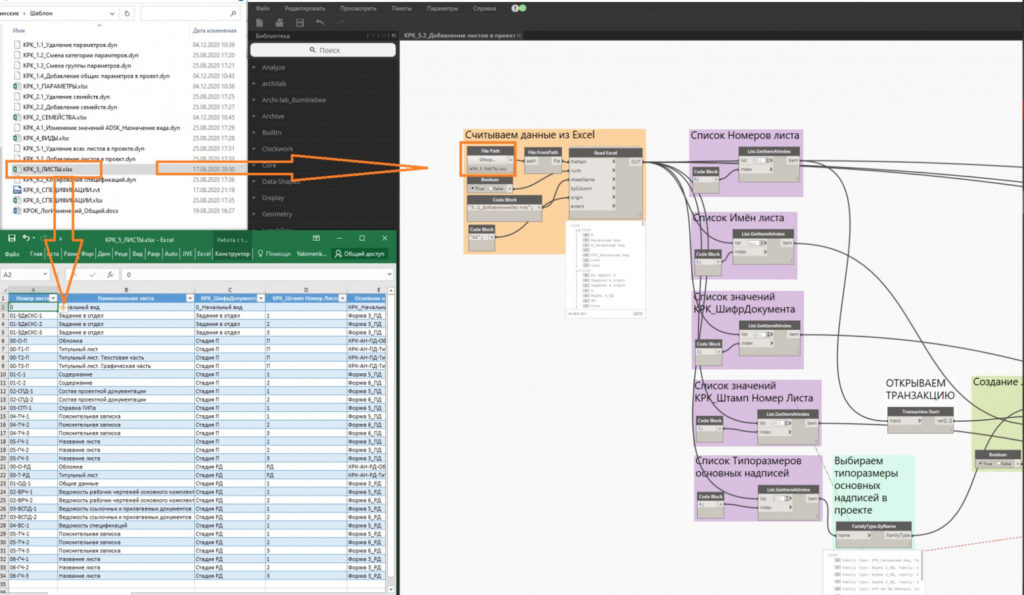Click the Excel icon of КРК_2_СЕМЕЙСТВА.xlsx

pos(16,118)
